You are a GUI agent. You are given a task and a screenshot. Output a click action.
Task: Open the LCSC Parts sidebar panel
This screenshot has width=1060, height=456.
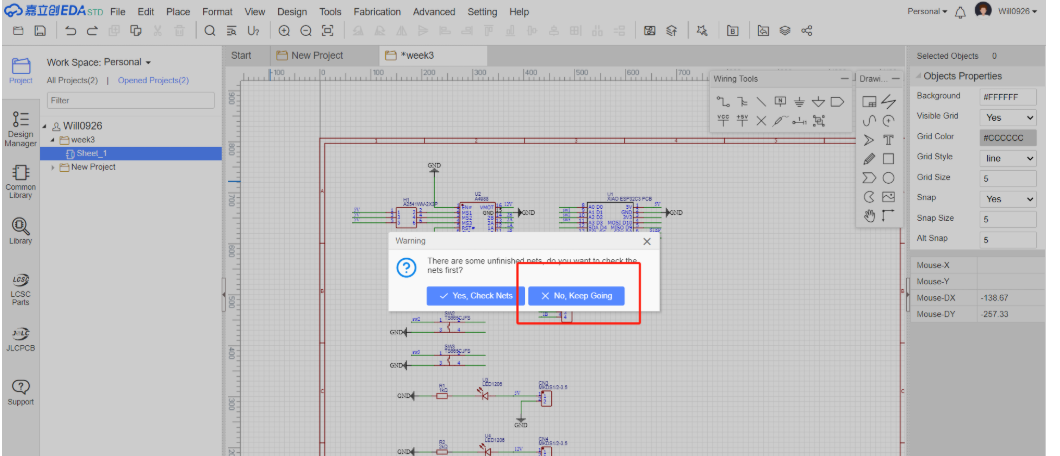[20, 290]
